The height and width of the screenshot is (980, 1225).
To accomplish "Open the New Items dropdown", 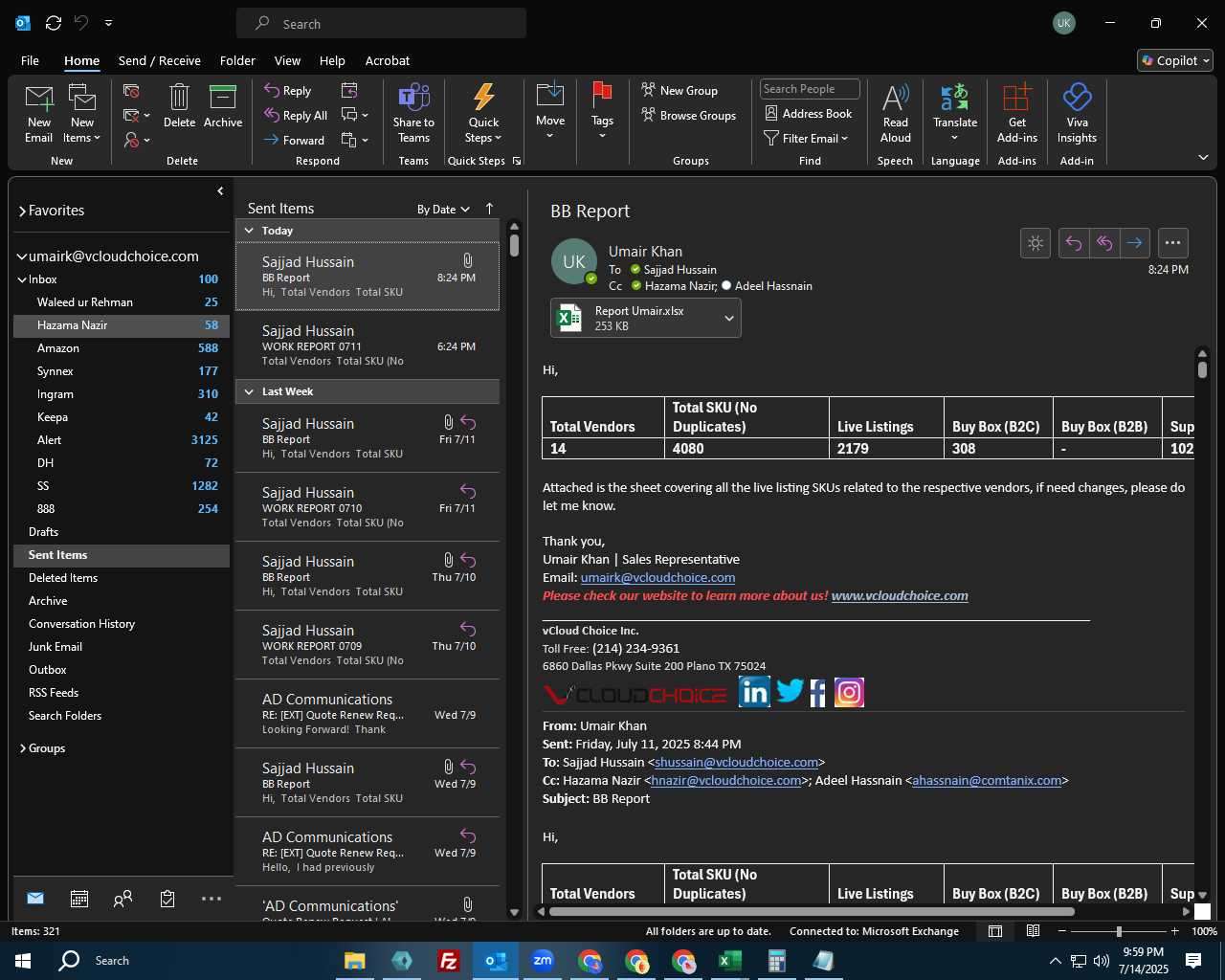I will (82, 114).
